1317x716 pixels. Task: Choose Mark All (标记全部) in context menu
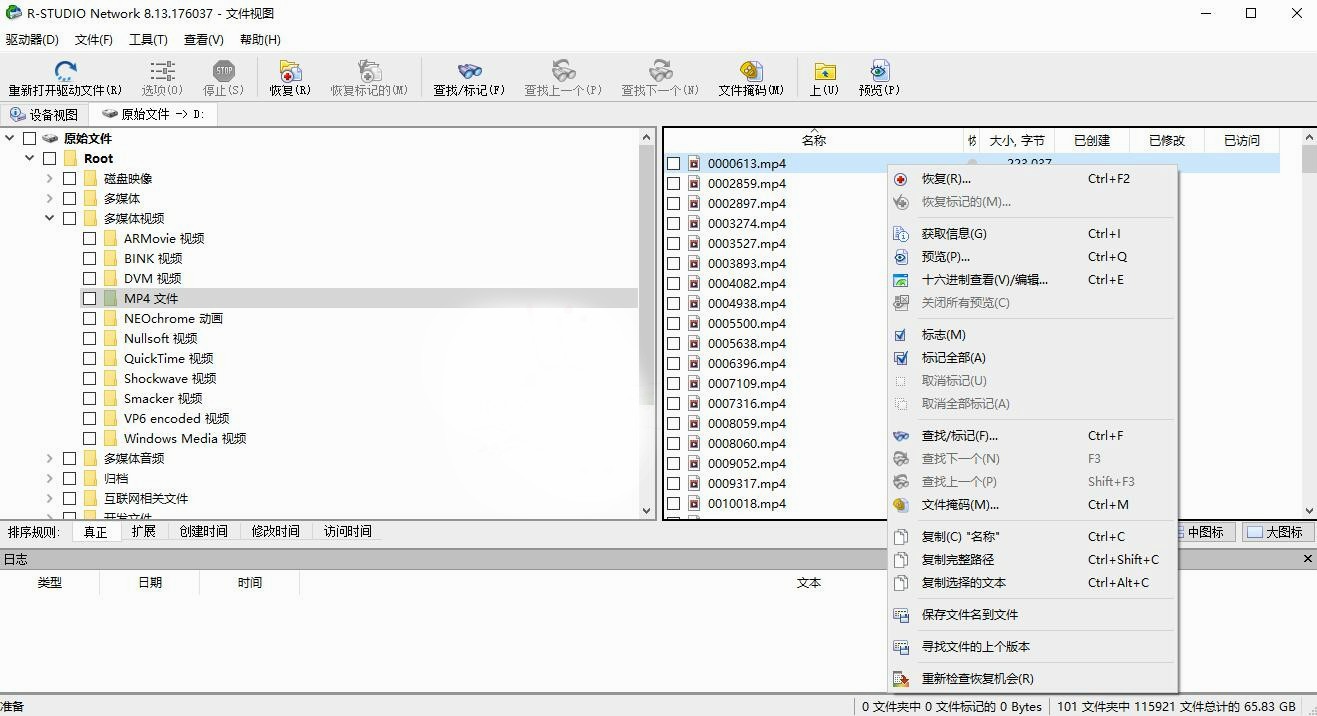point(953,358)
